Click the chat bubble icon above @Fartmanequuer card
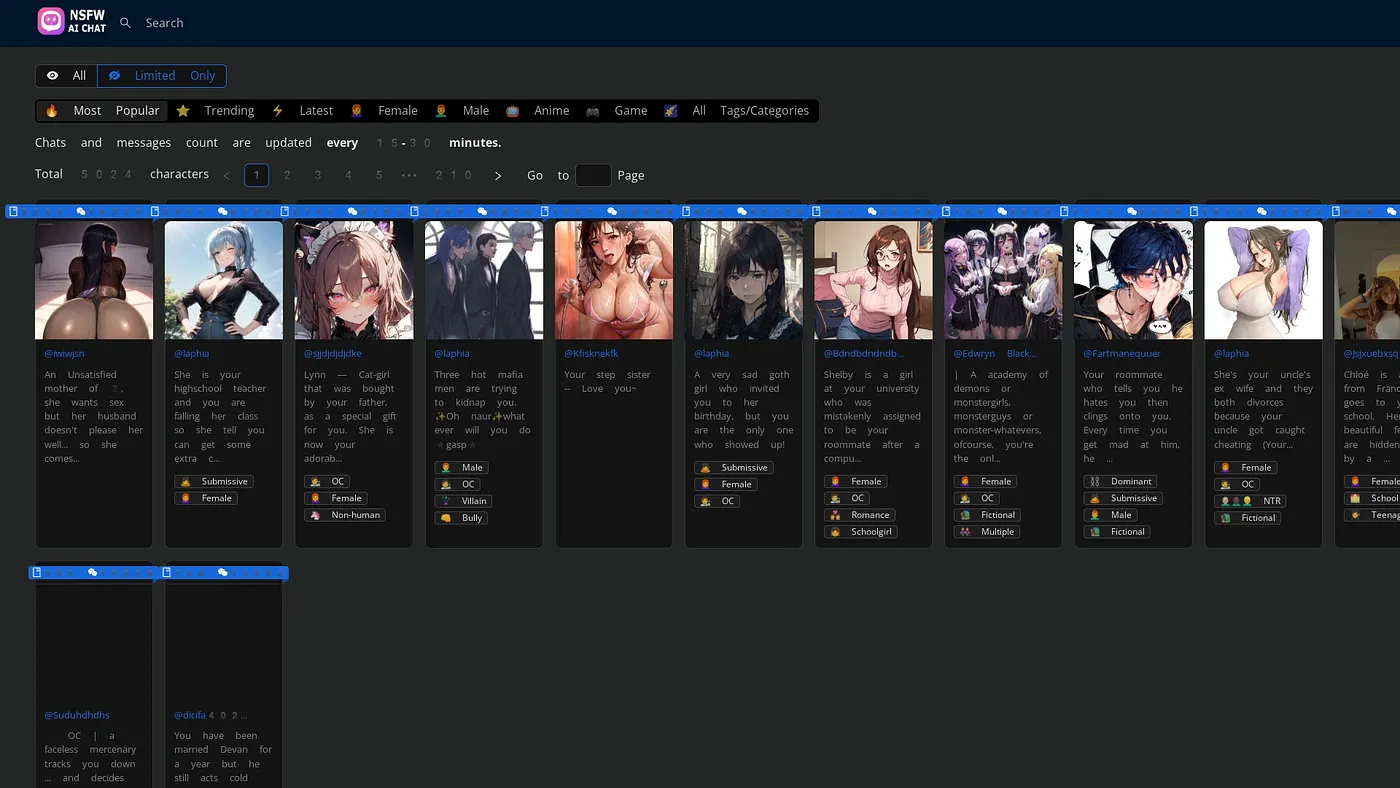This screenshot has width=1400, height=788. [x=1132, y=211]
